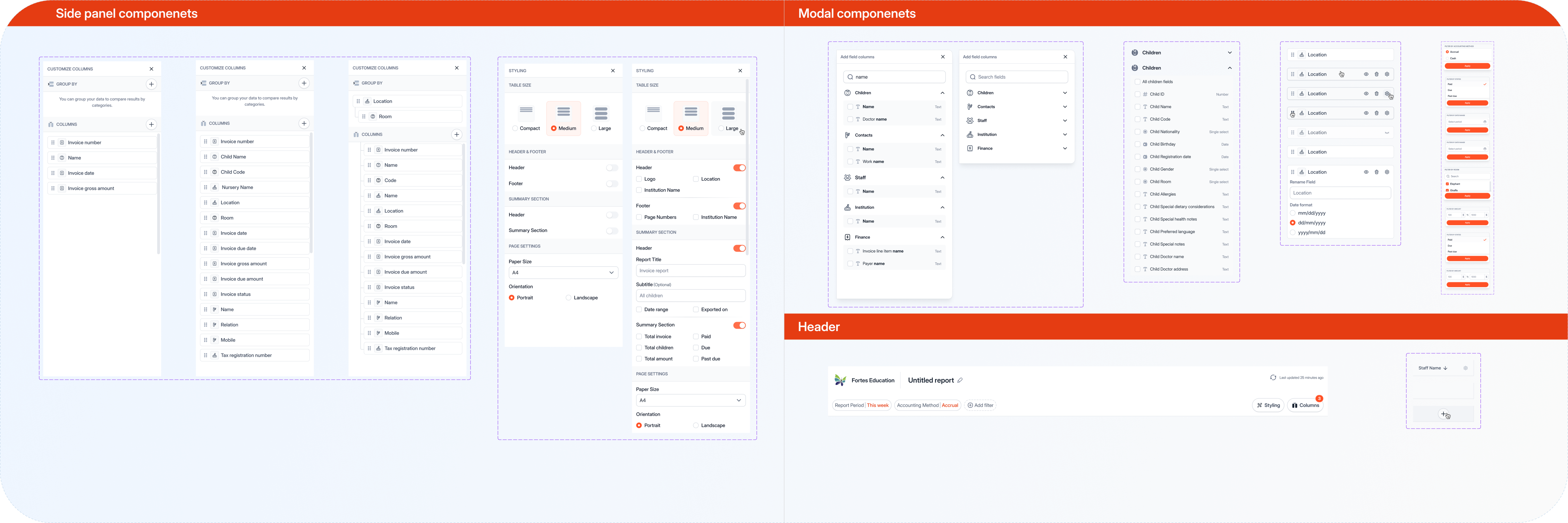Collapse the Contacts group in the name search modal

tap(942, 135)
